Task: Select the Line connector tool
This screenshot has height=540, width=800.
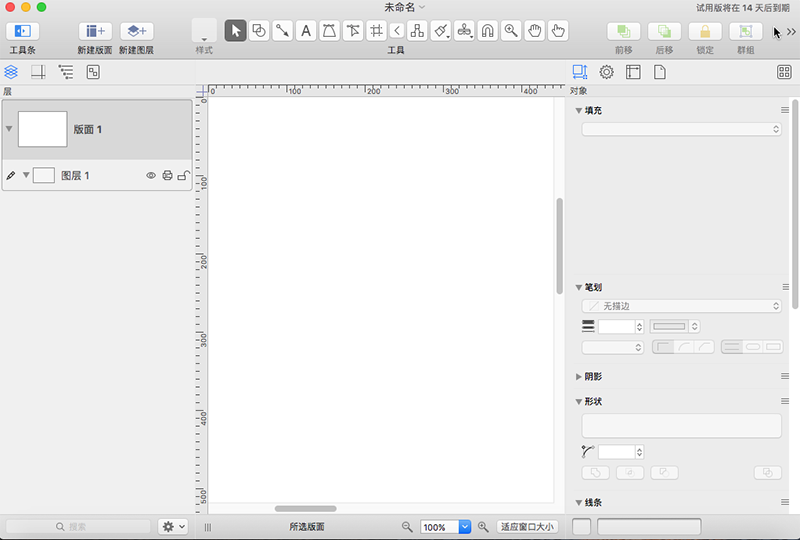Action: point(282,31)
